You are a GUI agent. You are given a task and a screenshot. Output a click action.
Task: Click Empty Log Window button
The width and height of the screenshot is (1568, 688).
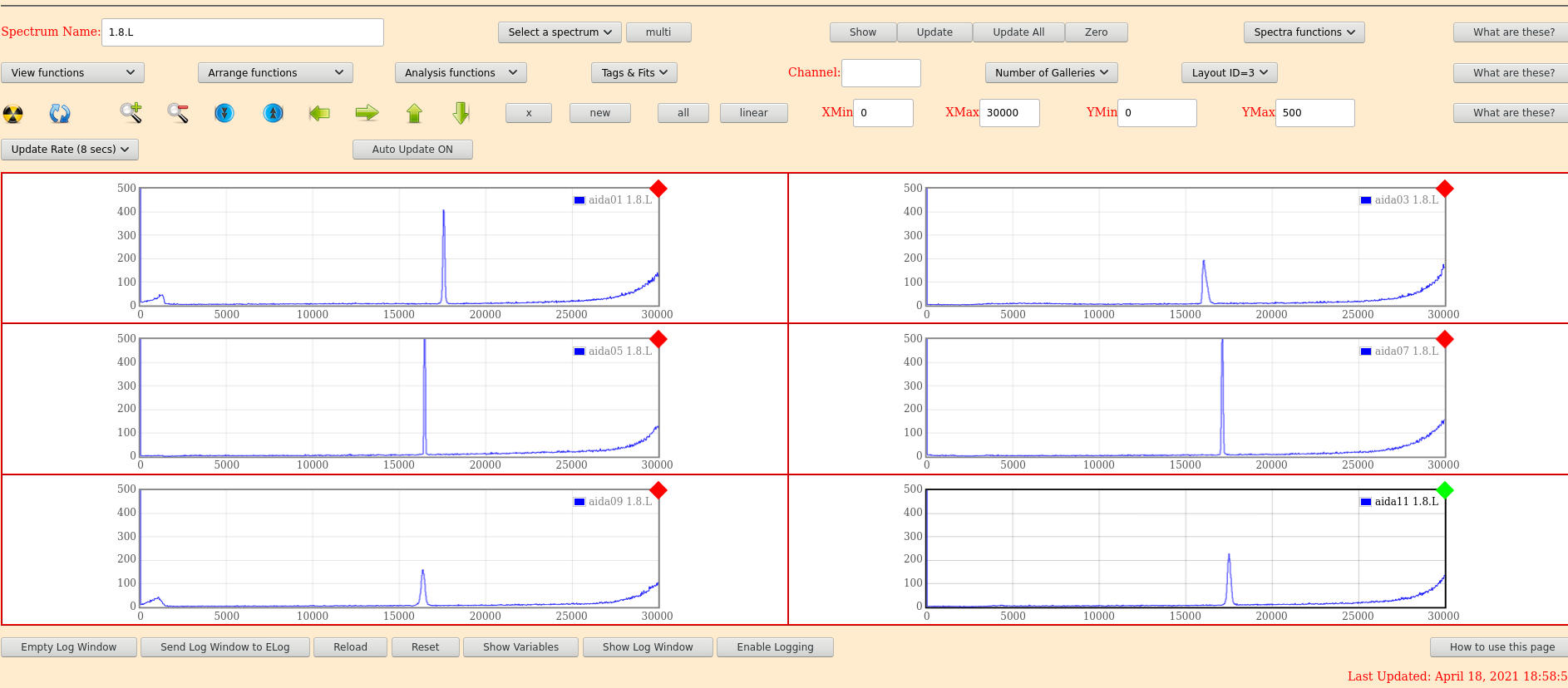tap(69, 647)
